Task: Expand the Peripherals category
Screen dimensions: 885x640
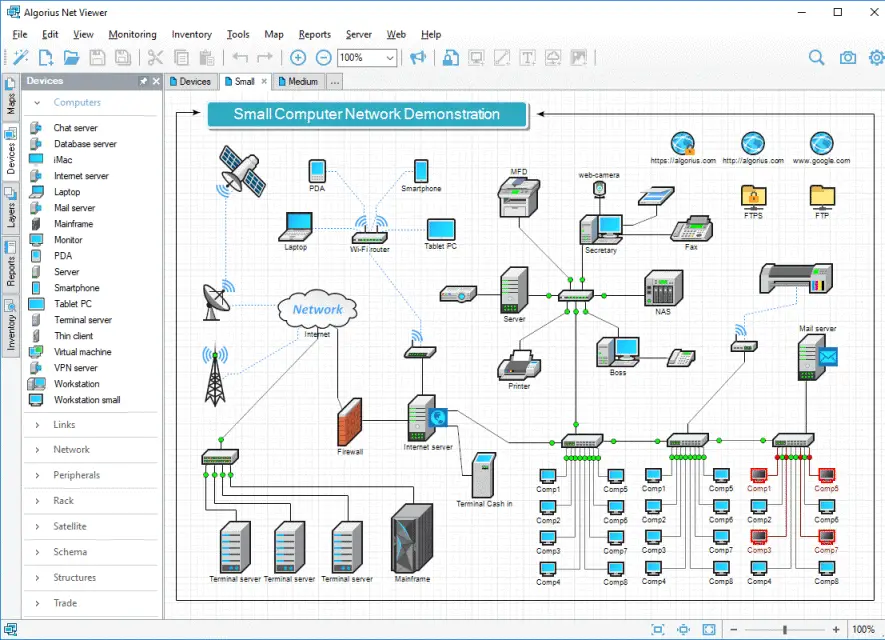Action: pyautogui.click(x=37, y=475)
